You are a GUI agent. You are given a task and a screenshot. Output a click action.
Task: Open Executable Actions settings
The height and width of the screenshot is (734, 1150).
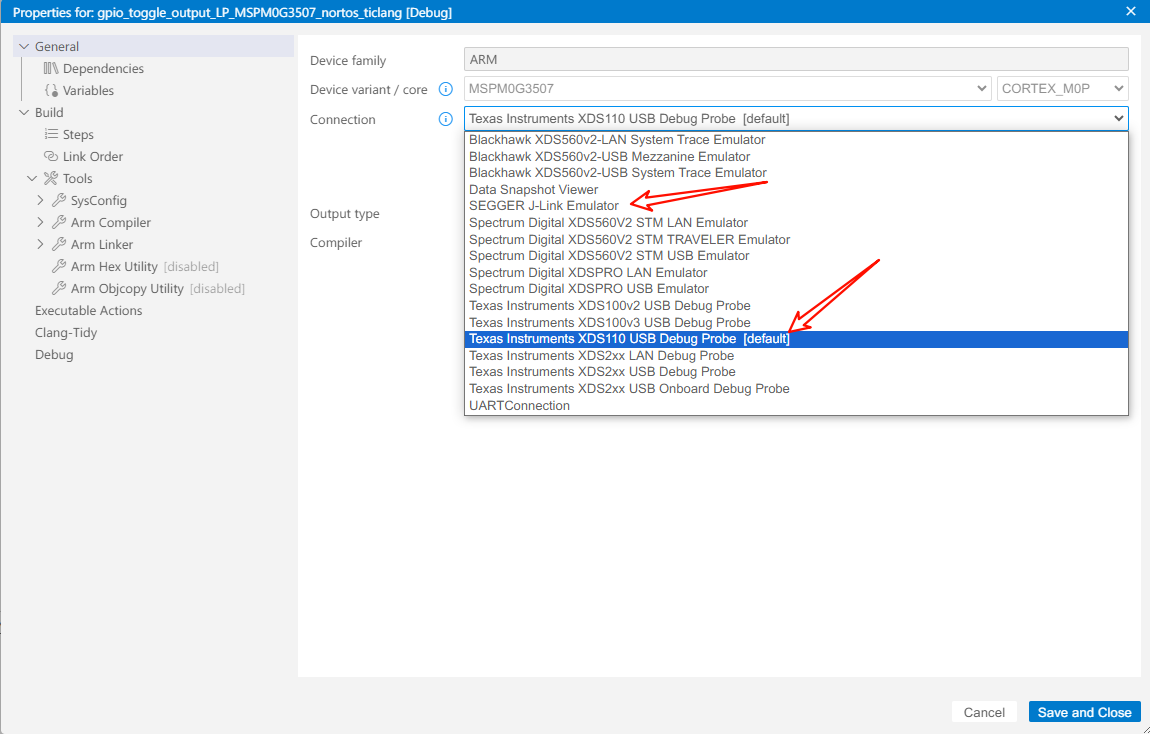click(88, 310)
